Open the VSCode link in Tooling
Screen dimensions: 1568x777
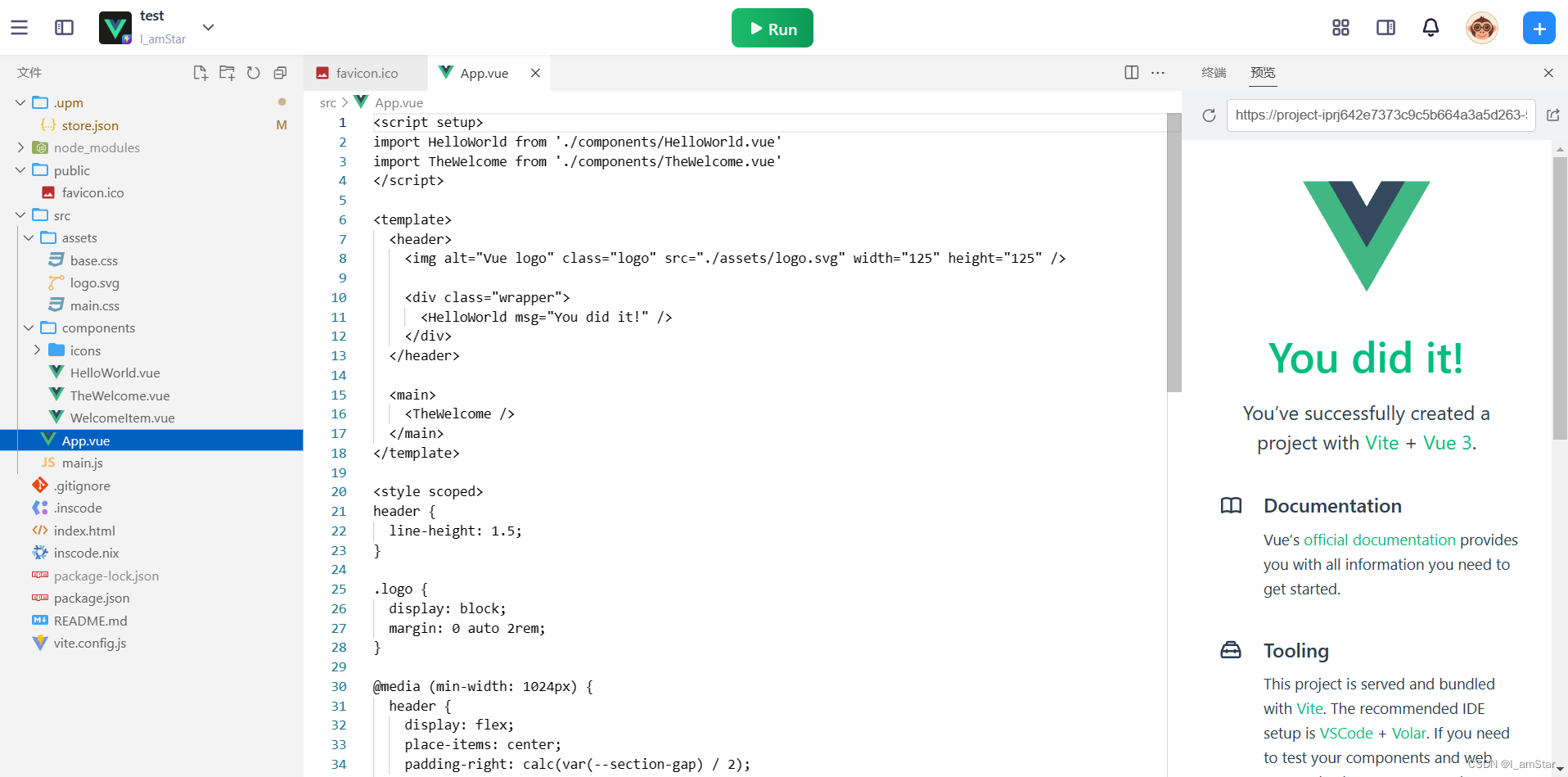(x=1346, y=733)
